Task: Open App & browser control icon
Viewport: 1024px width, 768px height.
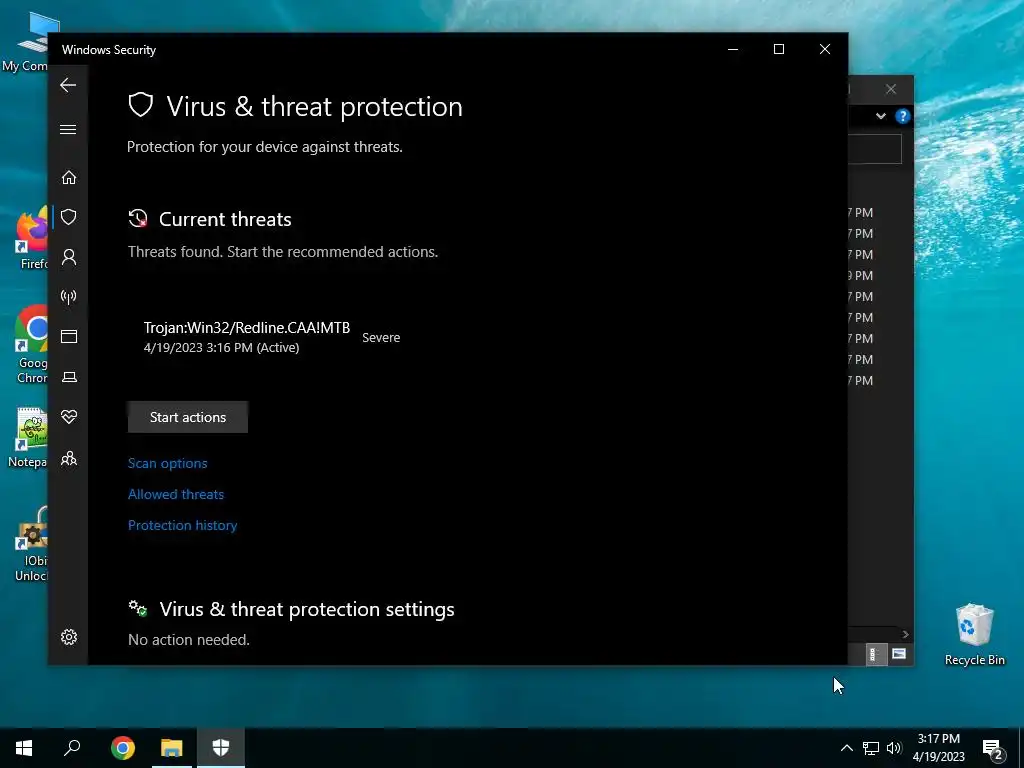Action: pos(69,336)
